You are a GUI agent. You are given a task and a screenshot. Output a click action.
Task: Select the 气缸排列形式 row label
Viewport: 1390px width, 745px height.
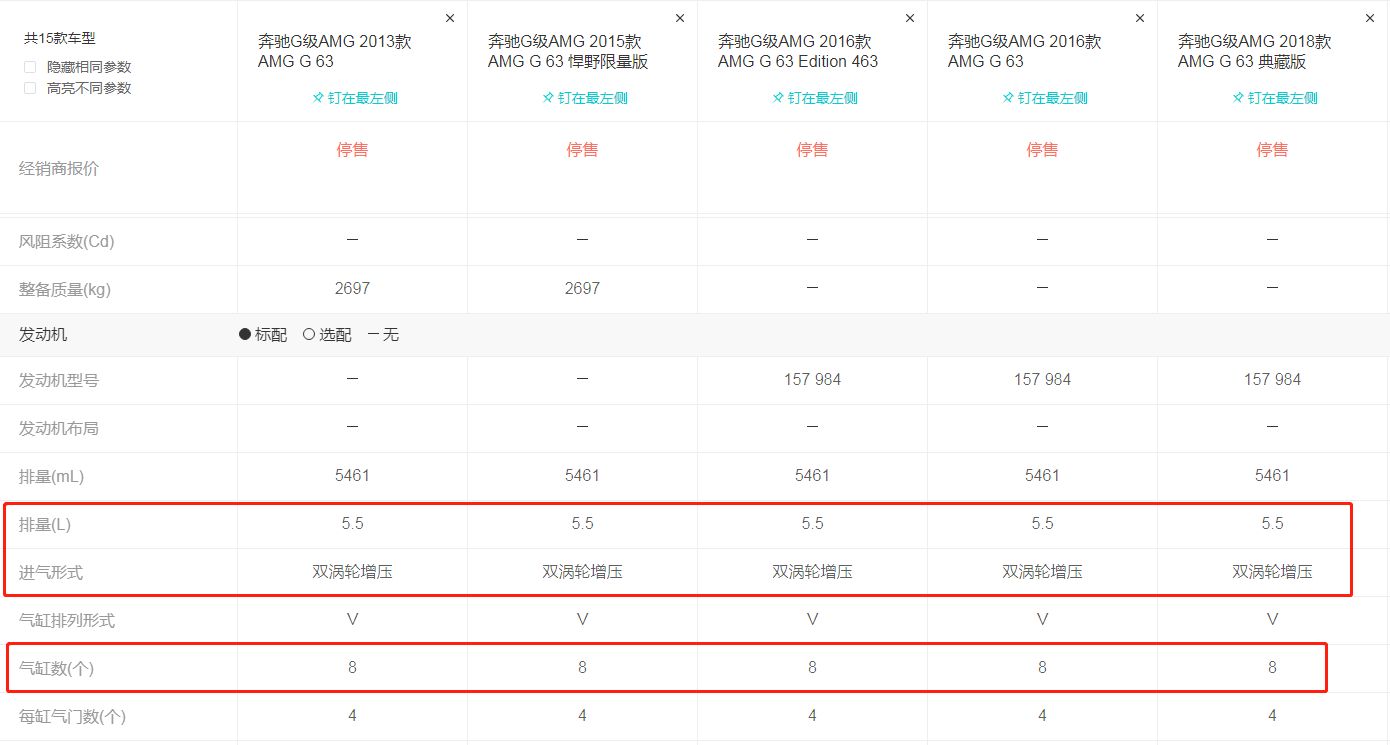click(x=67, y=620)
